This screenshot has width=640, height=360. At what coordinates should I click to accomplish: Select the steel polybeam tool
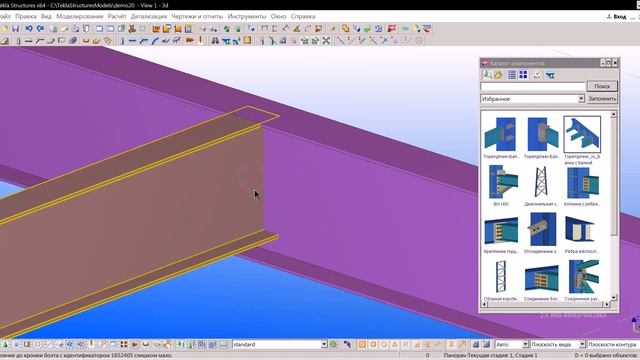tap(143, 40)
